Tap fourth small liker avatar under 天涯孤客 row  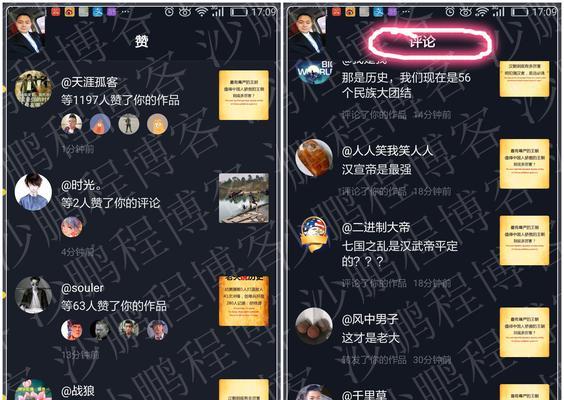click(157, 124)
